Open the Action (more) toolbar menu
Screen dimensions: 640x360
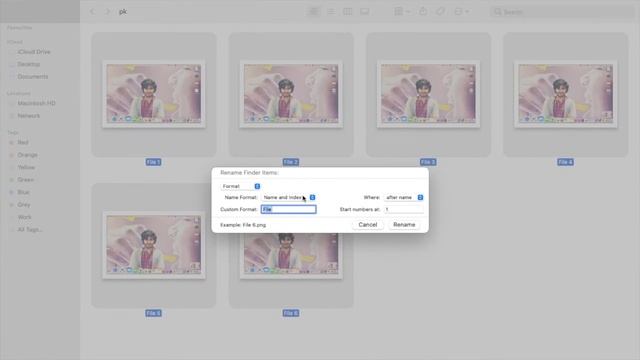(x=462, y=12)
